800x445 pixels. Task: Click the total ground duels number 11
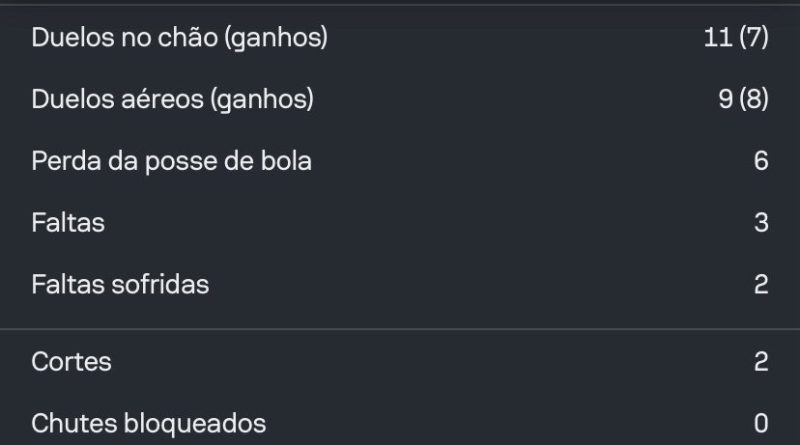718,38
